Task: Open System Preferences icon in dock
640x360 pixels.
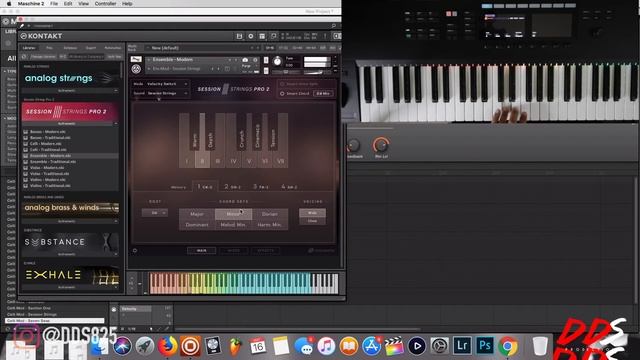Action: click(x=440, y=346)
